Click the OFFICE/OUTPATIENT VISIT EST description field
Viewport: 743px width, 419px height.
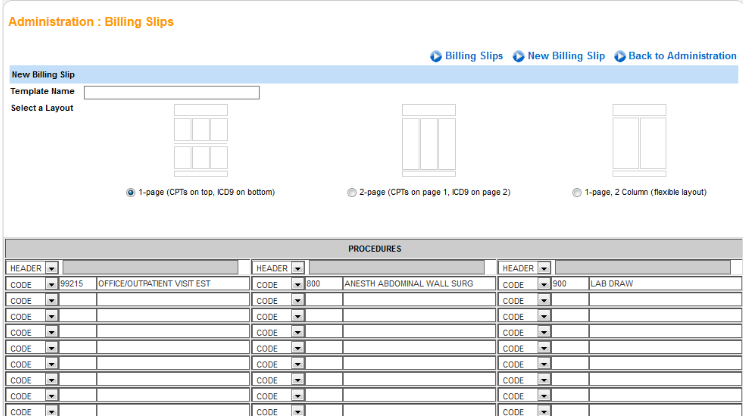click(x=171, y=284)
